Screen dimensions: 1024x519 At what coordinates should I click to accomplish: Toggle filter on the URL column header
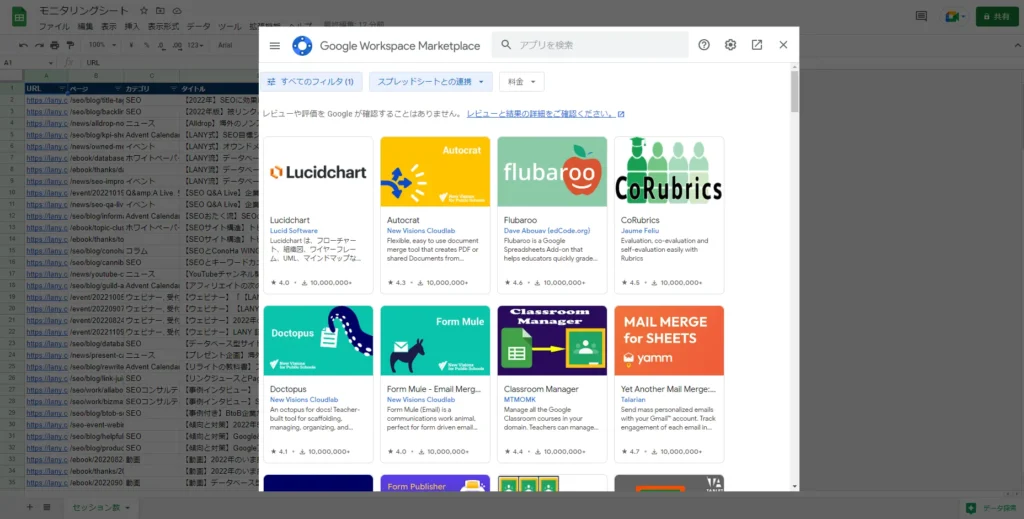click(62, 89)
